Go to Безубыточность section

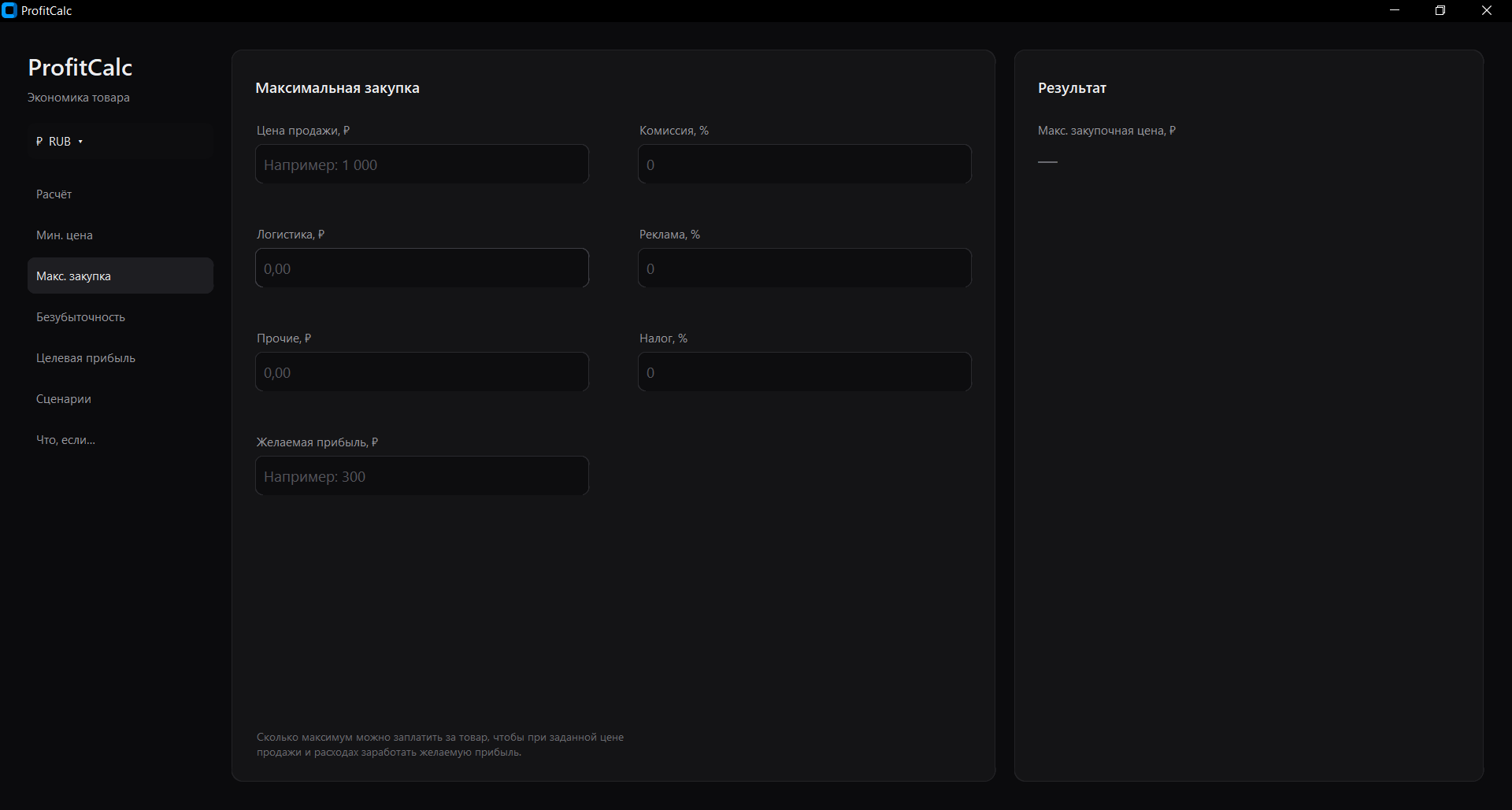[x=120, y=317]
